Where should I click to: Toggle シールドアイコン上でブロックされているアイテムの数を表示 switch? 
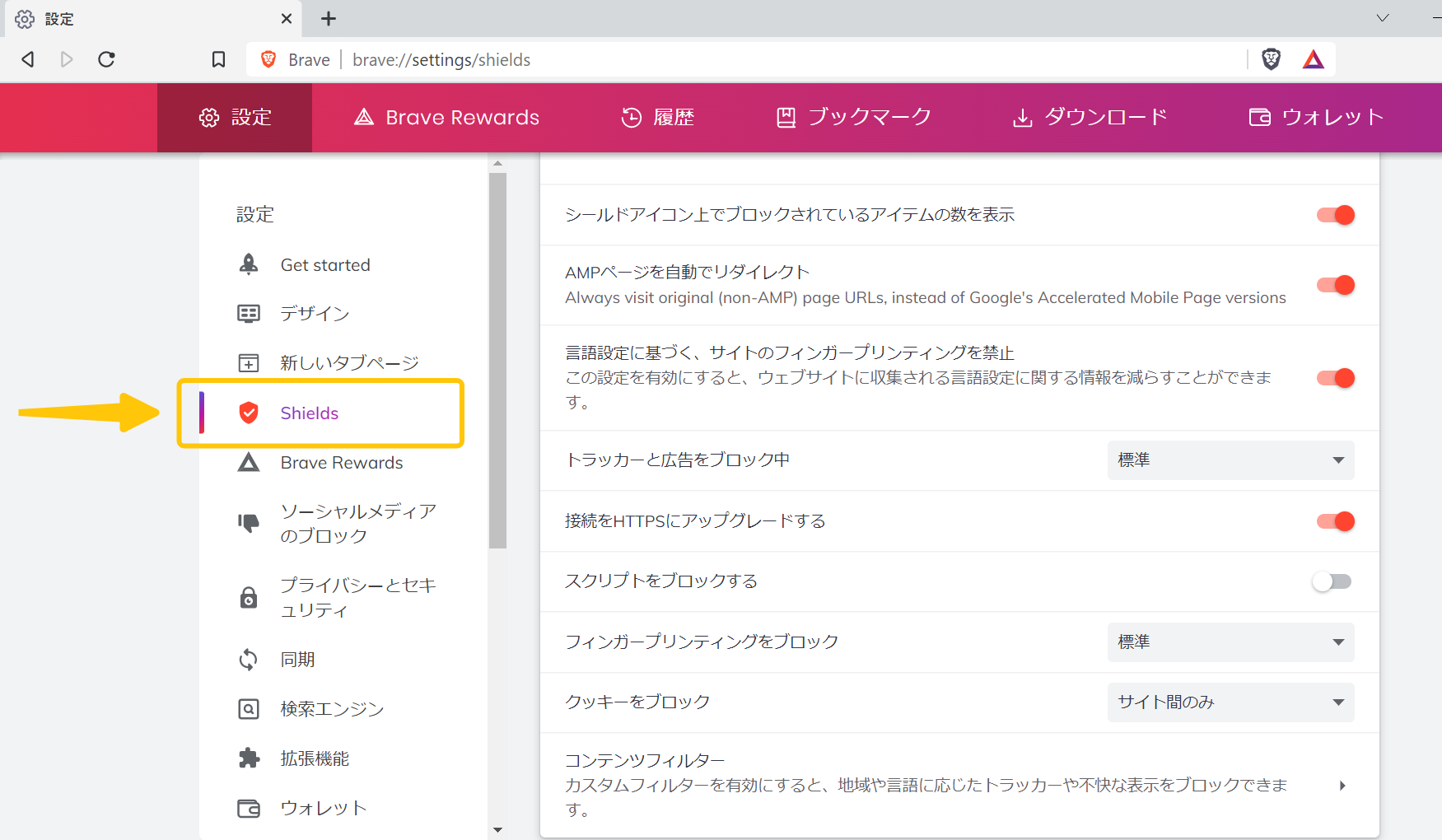(1335, 215)
